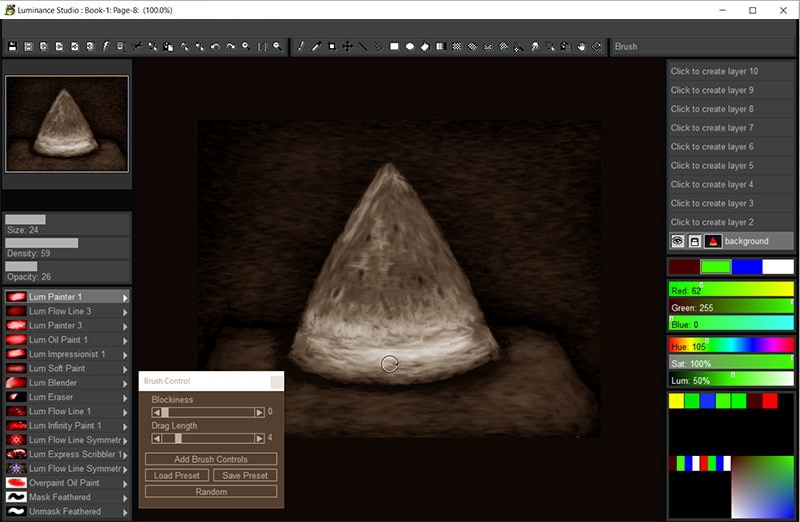
Task: Expand the Lum Painter 1 brush submenu arrow
Action: [125, 297]
